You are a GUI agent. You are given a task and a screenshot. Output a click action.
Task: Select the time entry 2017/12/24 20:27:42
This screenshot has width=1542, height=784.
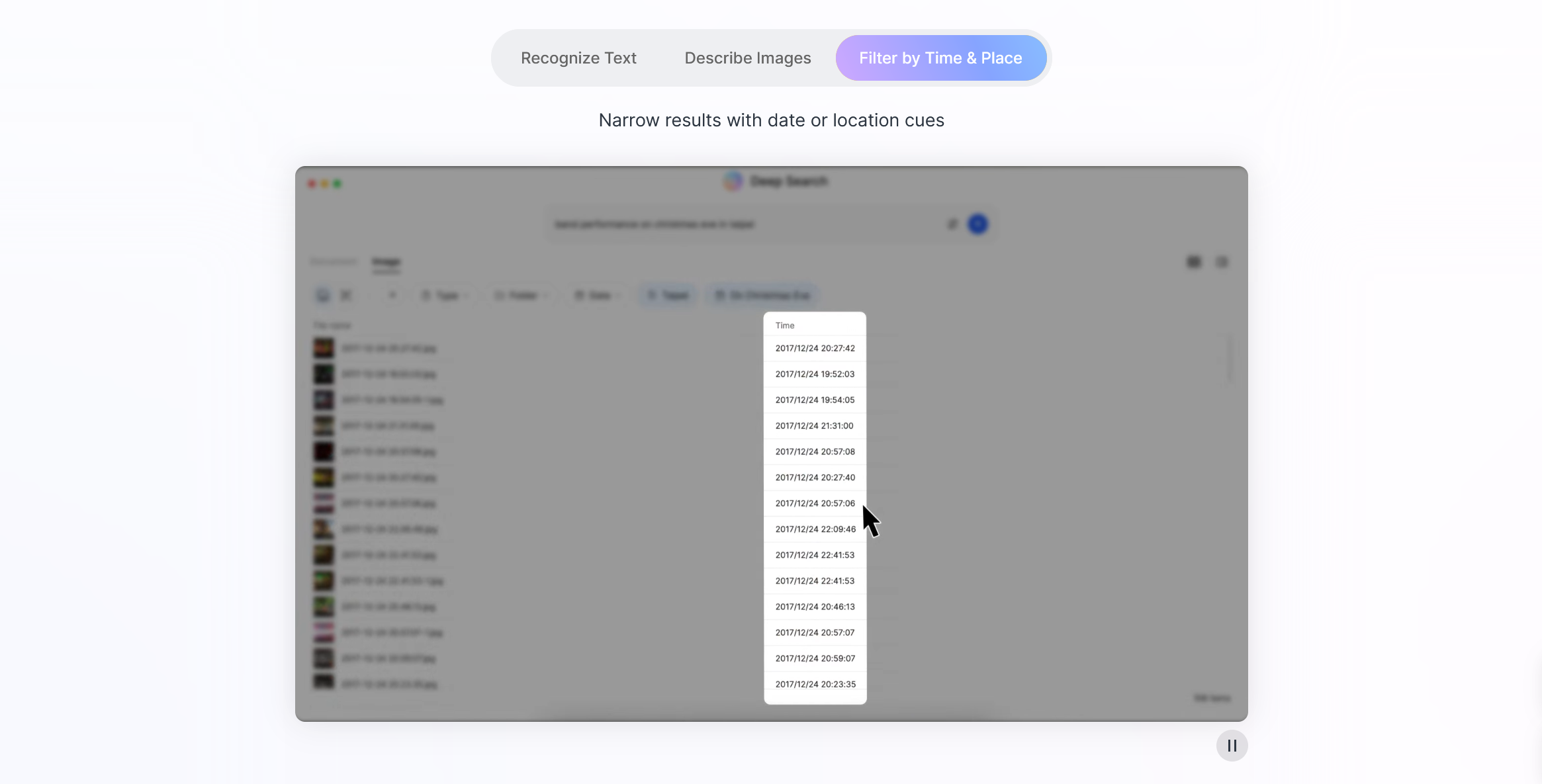pyautogui.click(x=815, y=348)
